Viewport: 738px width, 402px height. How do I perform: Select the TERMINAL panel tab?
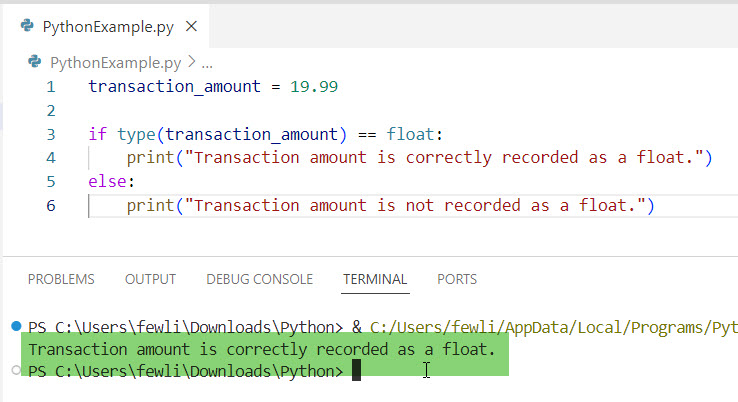[x=375, y=279]
